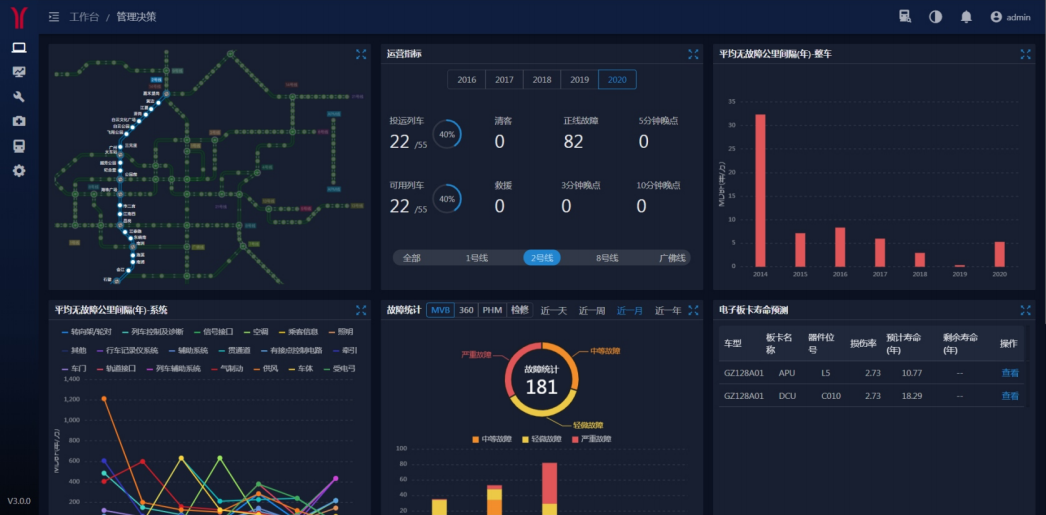Switch line filter to 2号线
Viewport: 1046px width, 515px height.
click(x=542, y=258)
